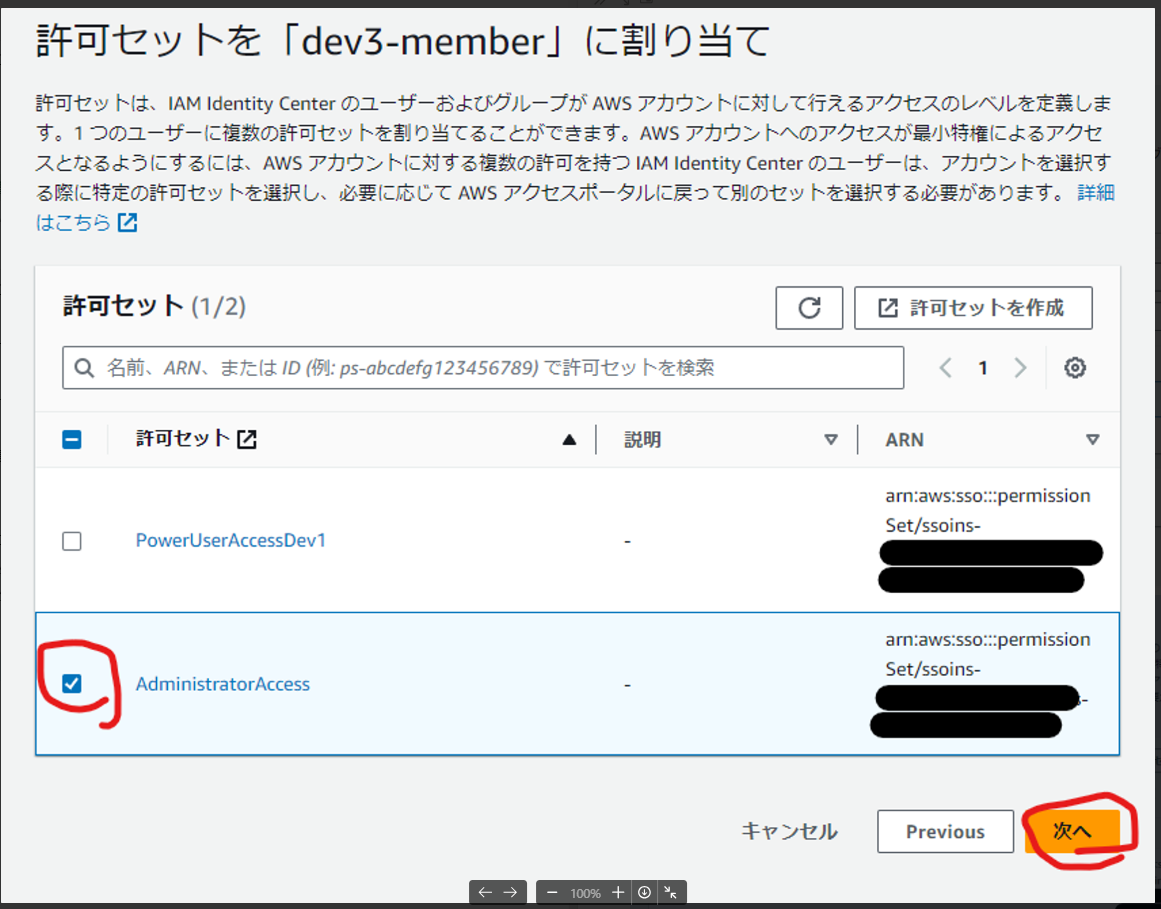
Task: Click the page title 許可セットを「dev3-member」に割り当て
Action: [x=404, y=41]
